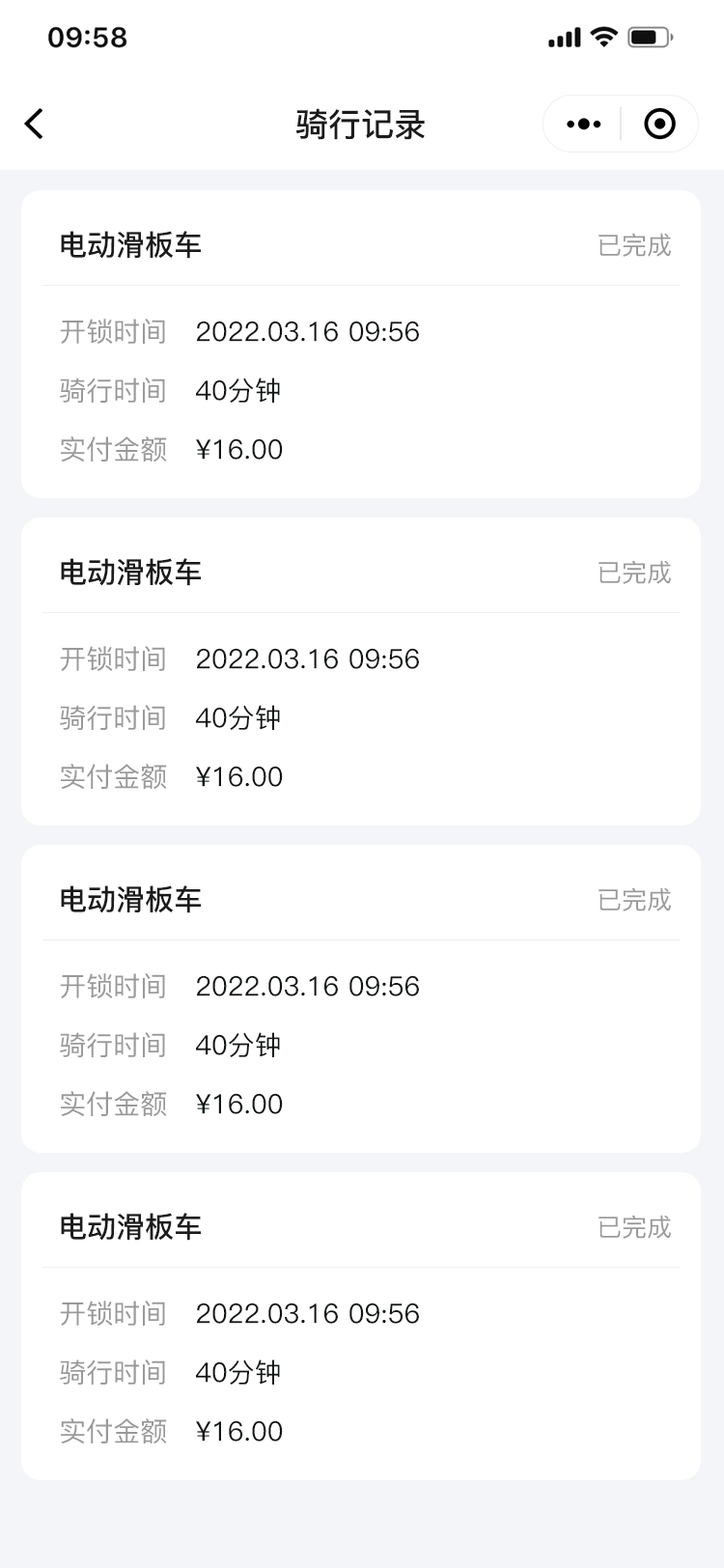Open the three-dots more menu

(x=583, y=124)
